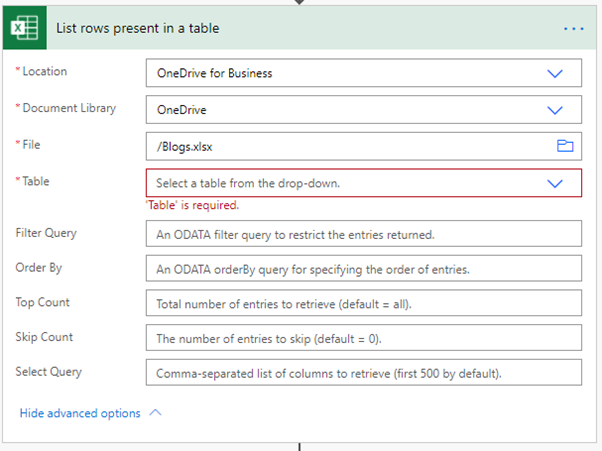Screen dimensions: 602x451
Task: Click the List rows present in a table title
Action: pyautogui.click(x=138, y=28)
